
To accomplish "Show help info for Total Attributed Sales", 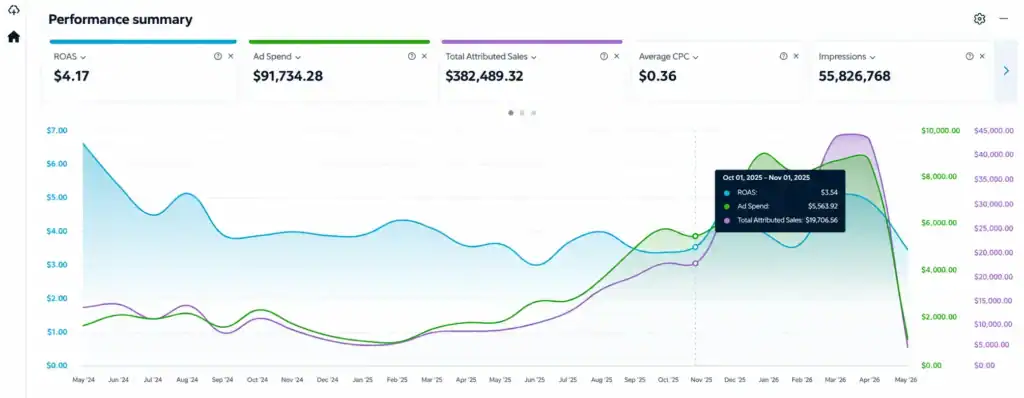I will click(x=604, y=56).
